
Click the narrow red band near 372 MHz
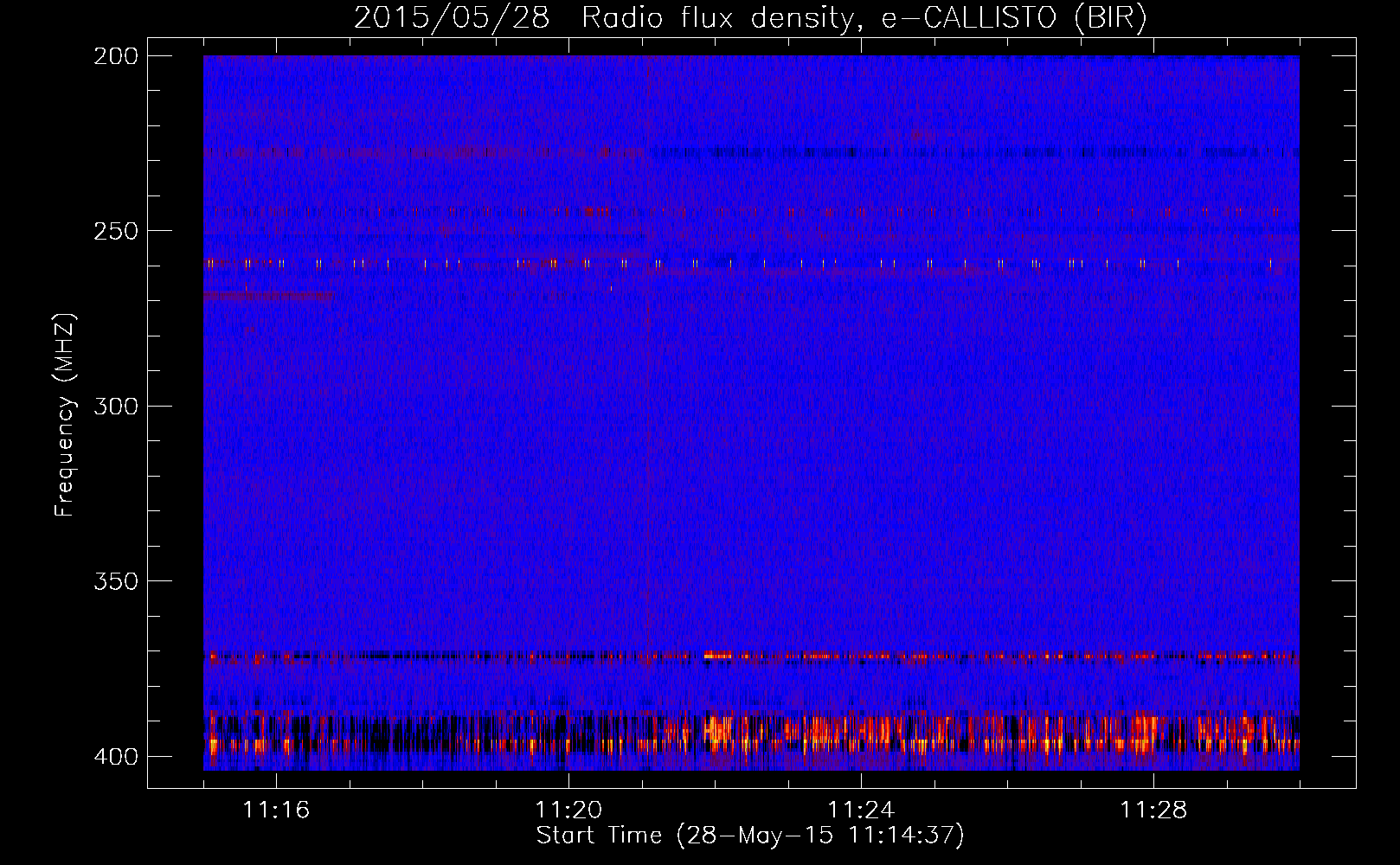(751, 657)
